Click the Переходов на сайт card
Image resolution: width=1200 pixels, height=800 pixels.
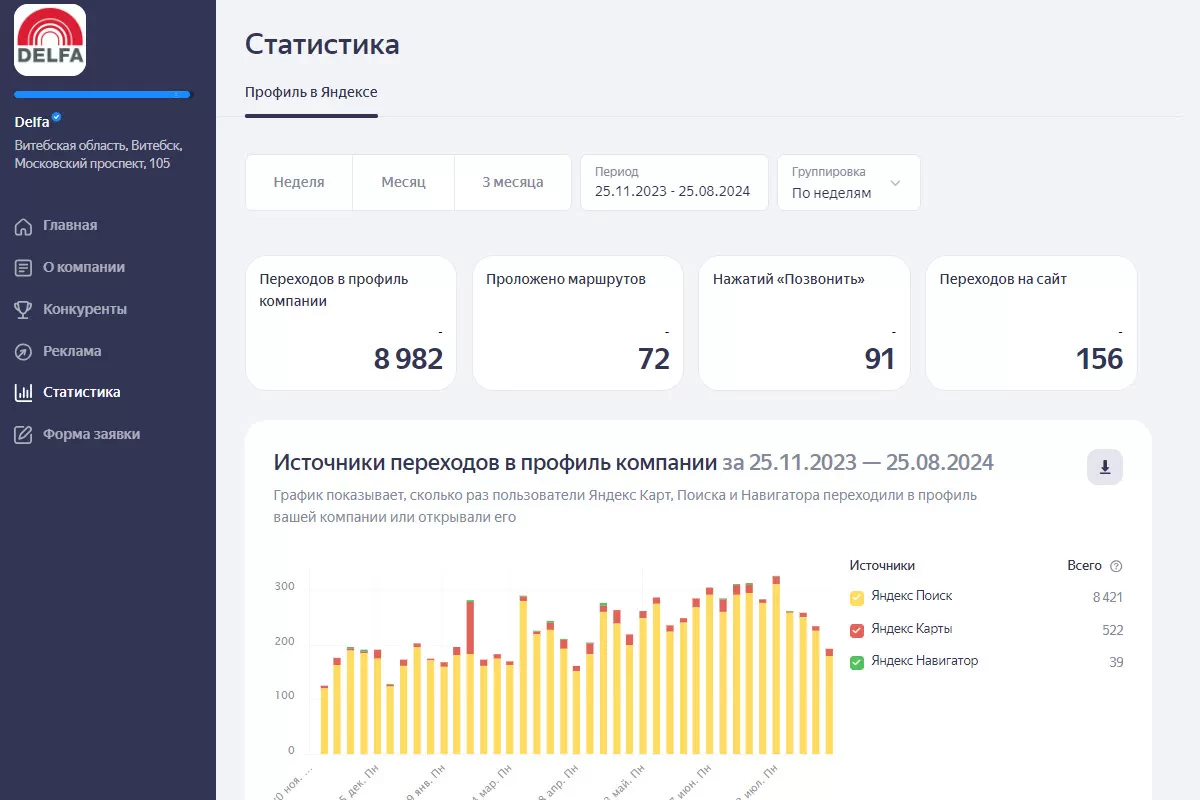point(1031,323)
